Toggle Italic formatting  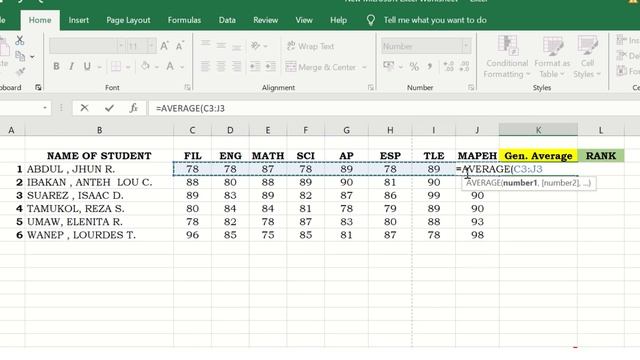[71, 67]
